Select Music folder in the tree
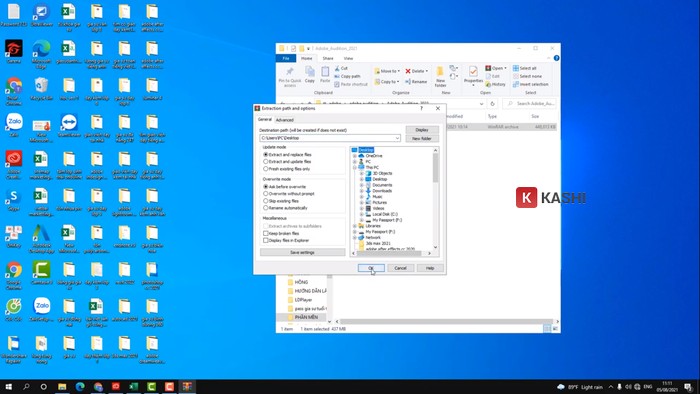This screenshot has width=700, height=394. point(377,197)
